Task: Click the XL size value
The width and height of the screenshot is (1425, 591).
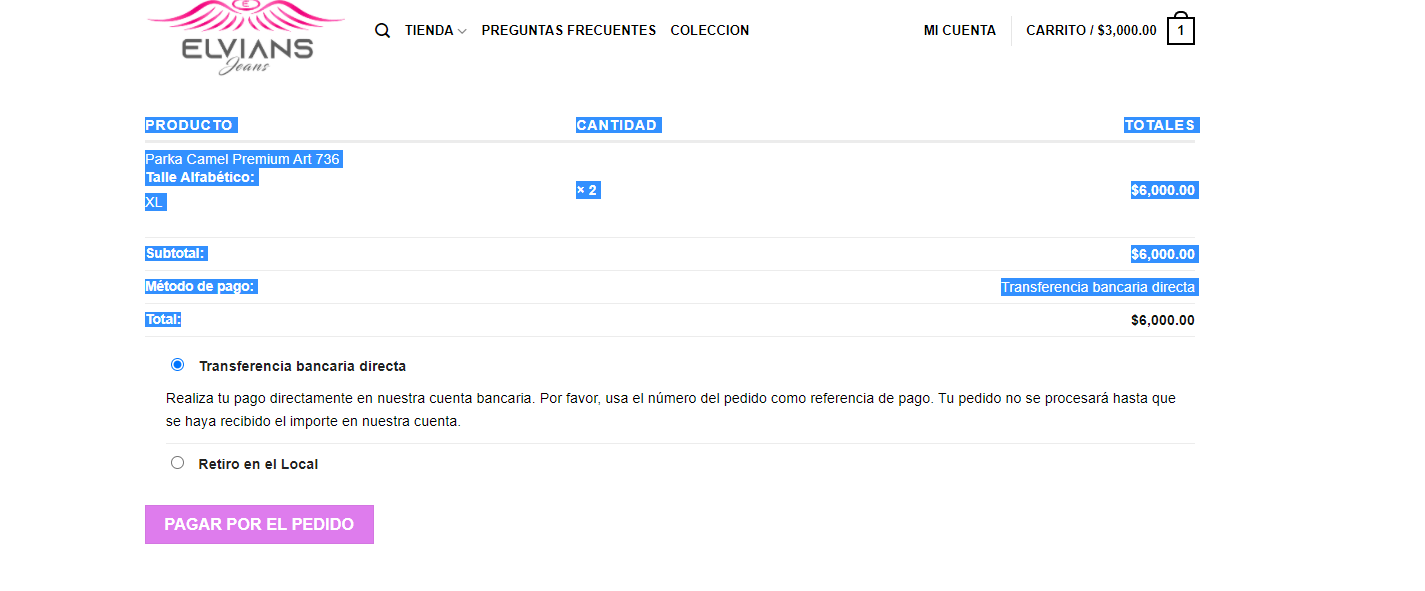Action: pyautogui.click(x=155, y=202)
